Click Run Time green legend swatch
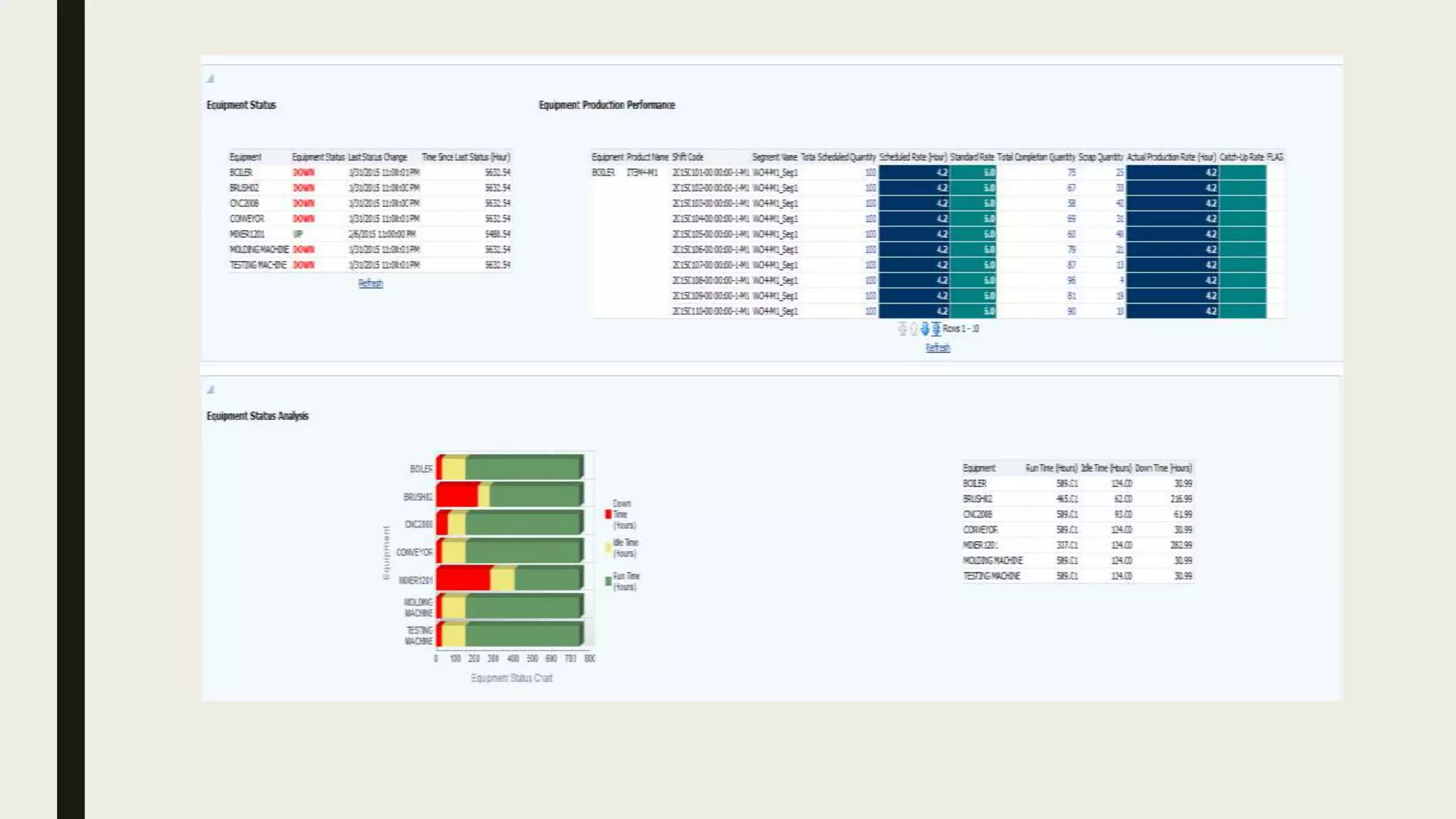1456x819 pixels. pos(608,582)
